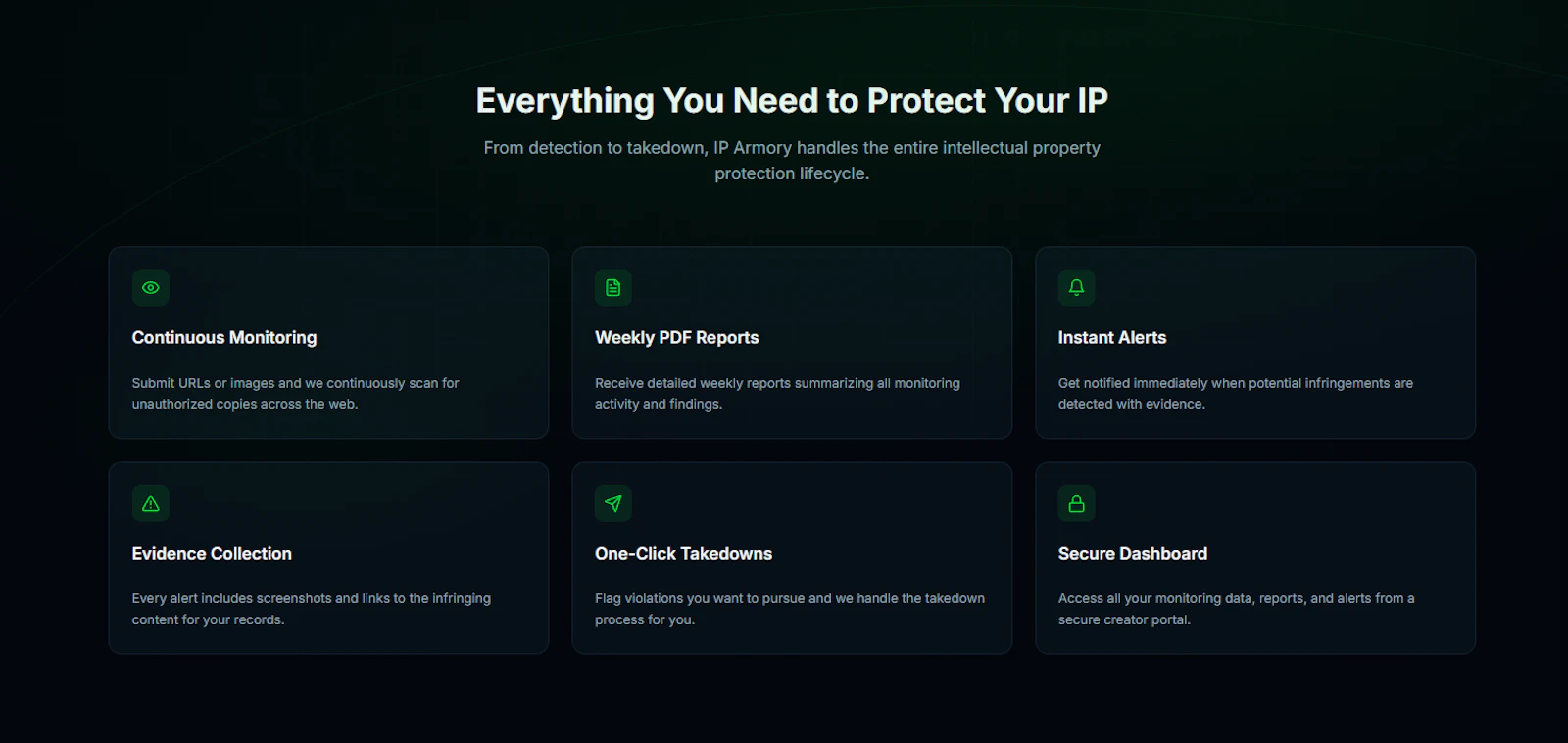This screenshot has height=743, width=1568.
Task: Click the 'Flag violations you want to pursue' description
Action: (x=790, y=609)
